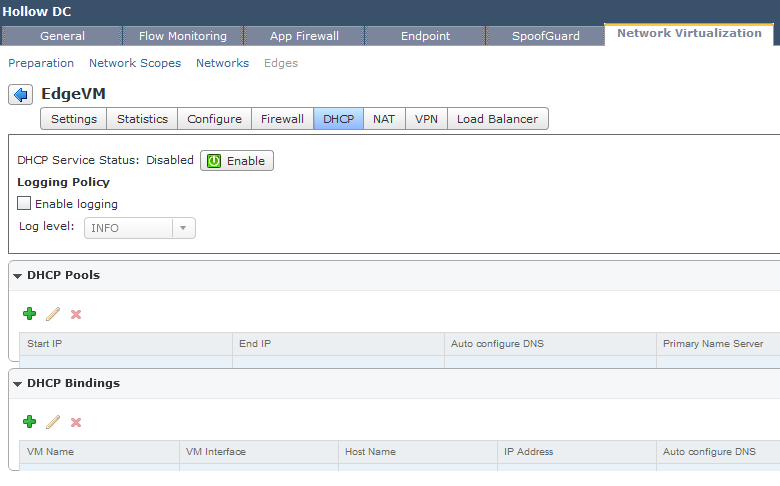Add a new DHCP pool with green plus

pos(29,314)
